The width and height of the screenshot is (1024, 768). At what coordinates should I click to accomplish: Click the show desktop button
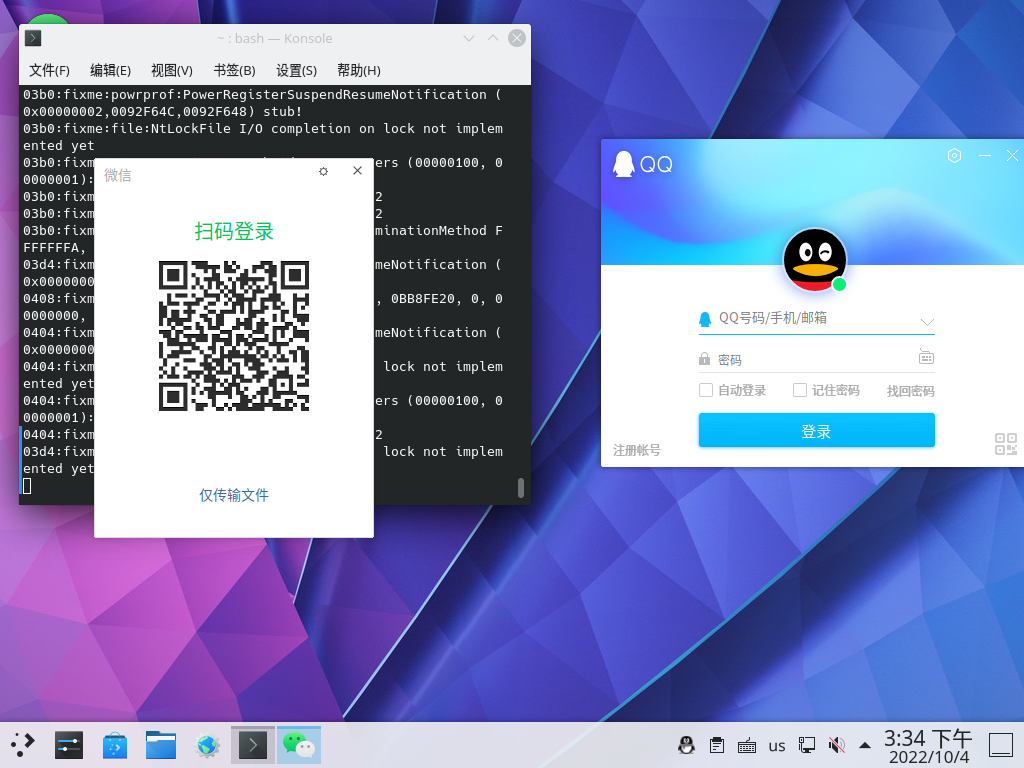pyautogui.click(x=1000, y=745)
